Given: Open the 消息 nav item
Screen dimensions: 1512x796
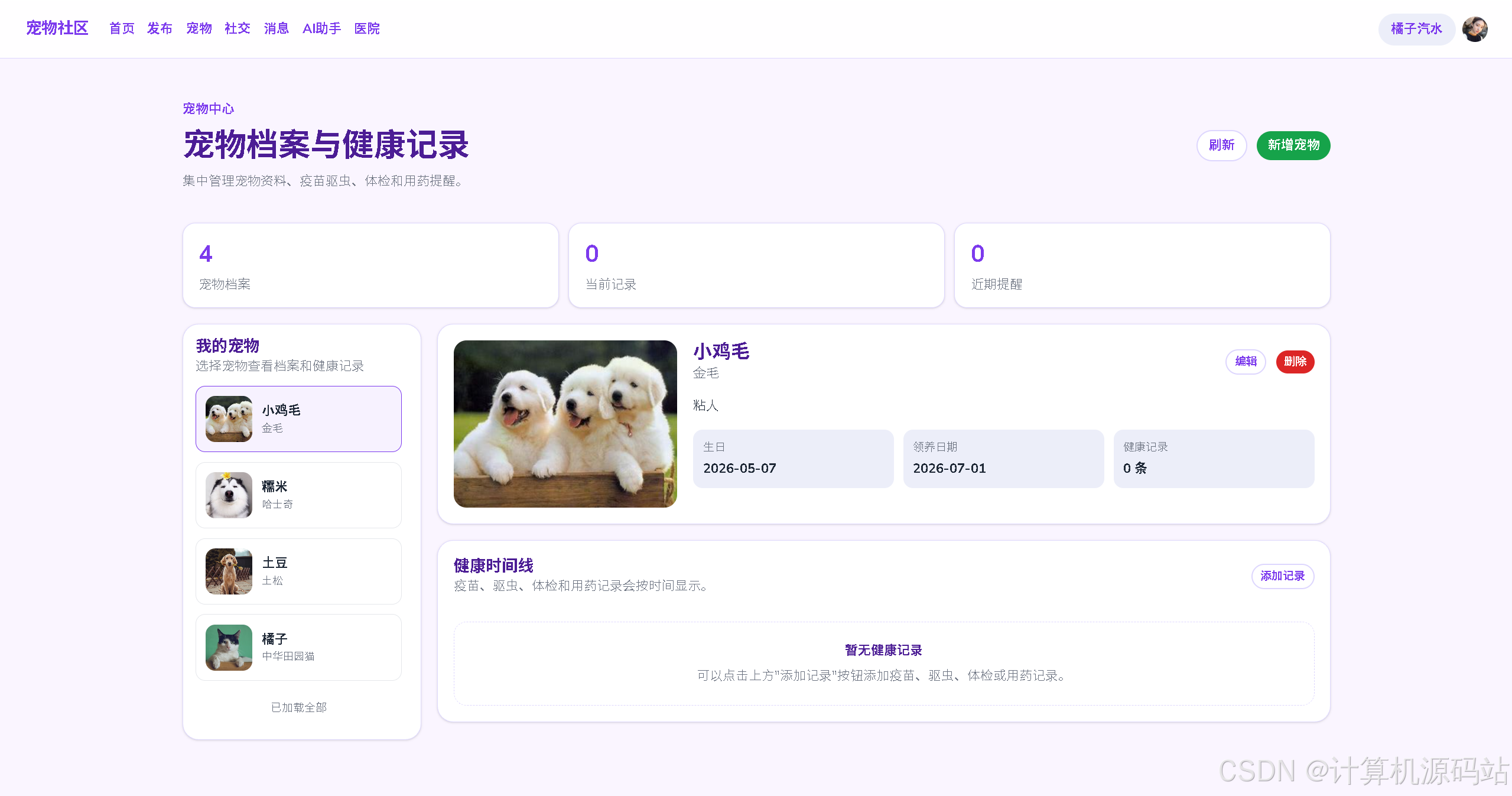Looking at the screenshot, I should click(x=276, y=28).
